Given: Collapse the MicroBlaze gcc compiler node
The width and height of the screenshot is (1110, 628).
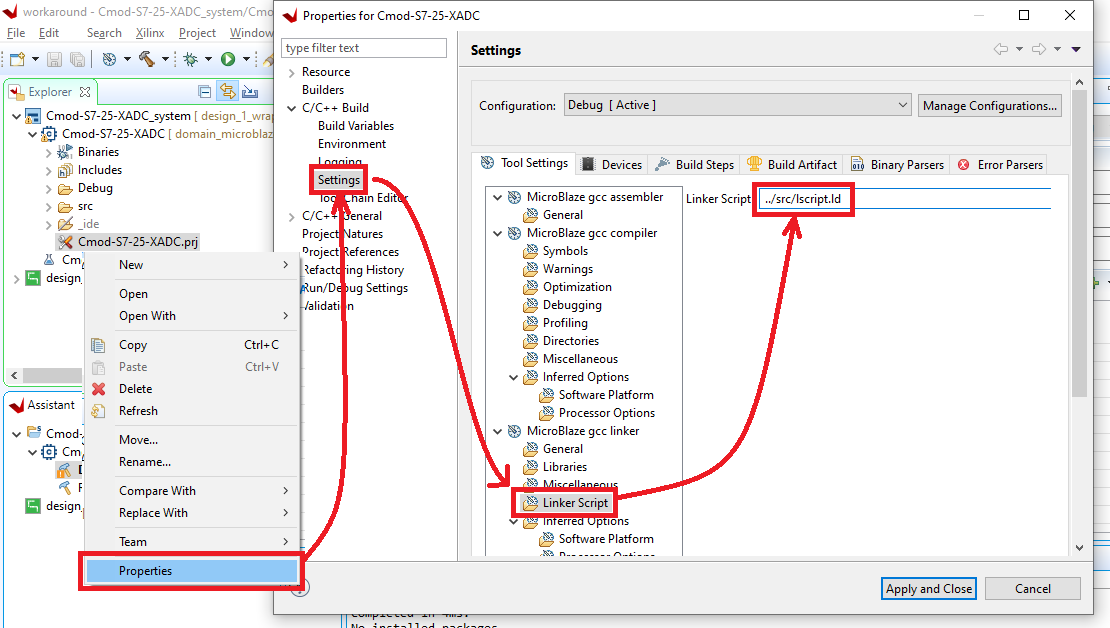Looking at the screenshot, I should click(x=498, y=234).
